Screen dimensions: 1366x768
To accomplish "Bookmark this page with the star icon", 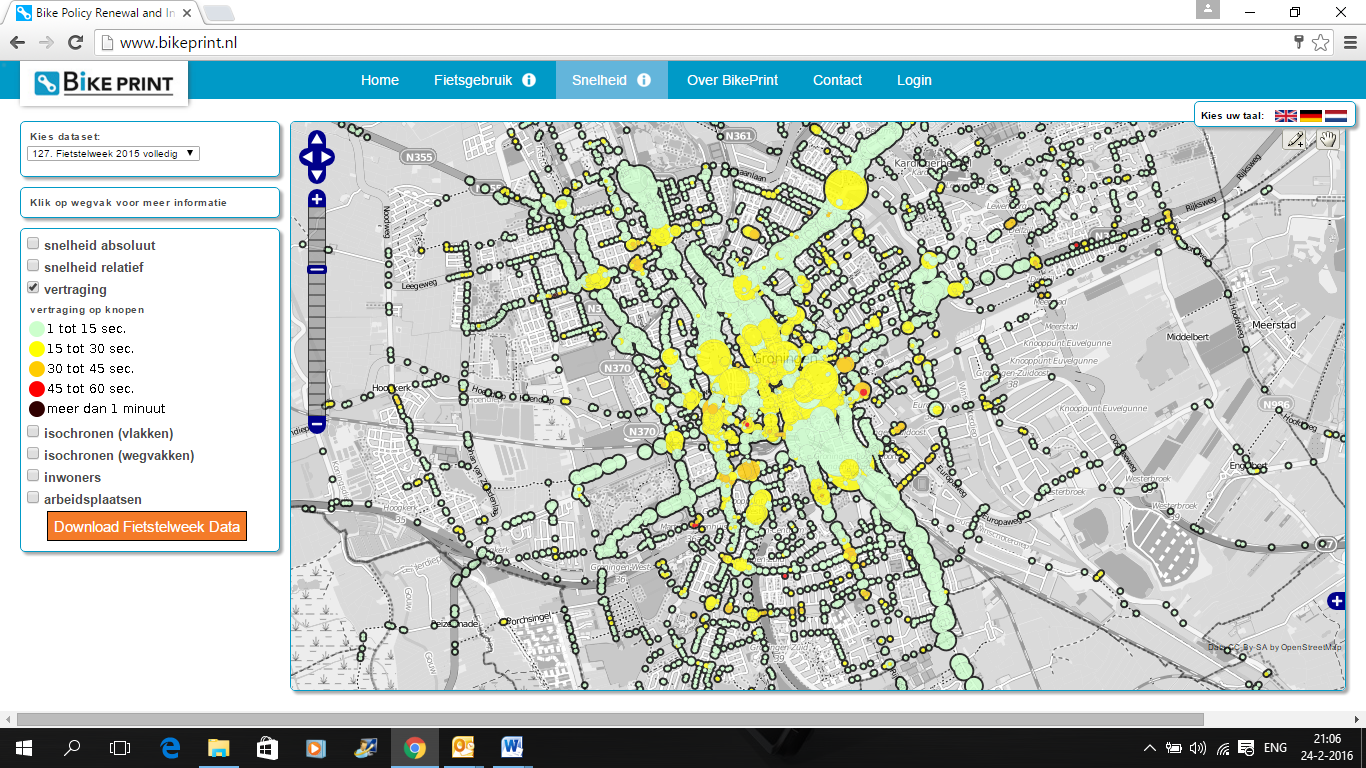I will [1320, 43].
